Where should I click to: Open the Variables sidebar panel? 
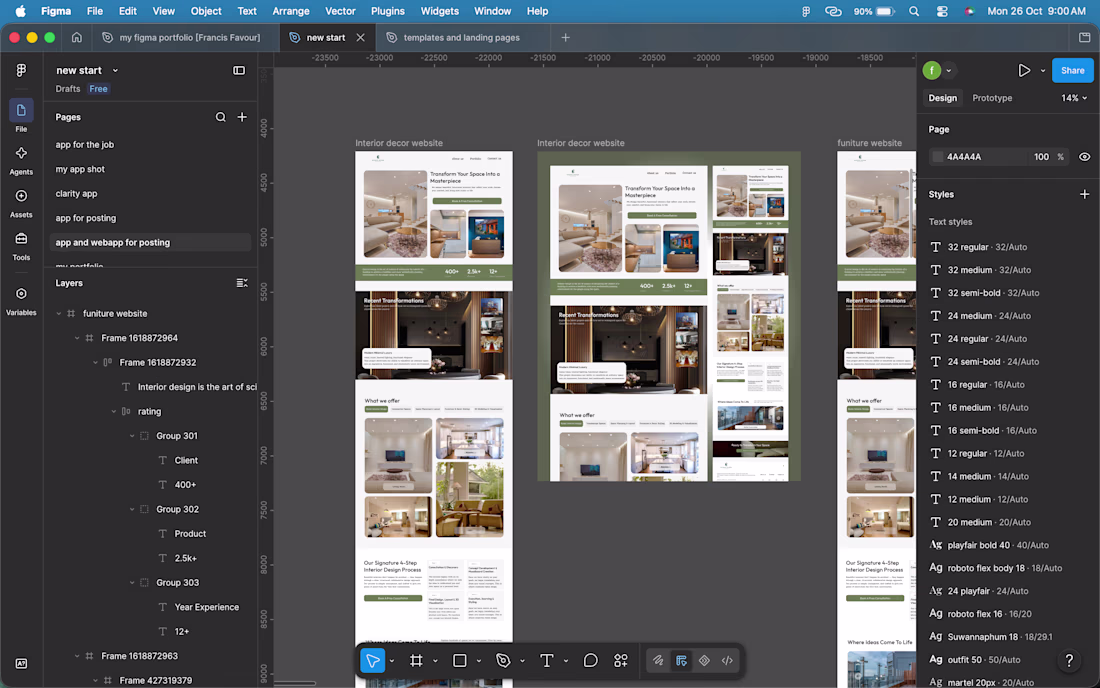pos(21,302)
